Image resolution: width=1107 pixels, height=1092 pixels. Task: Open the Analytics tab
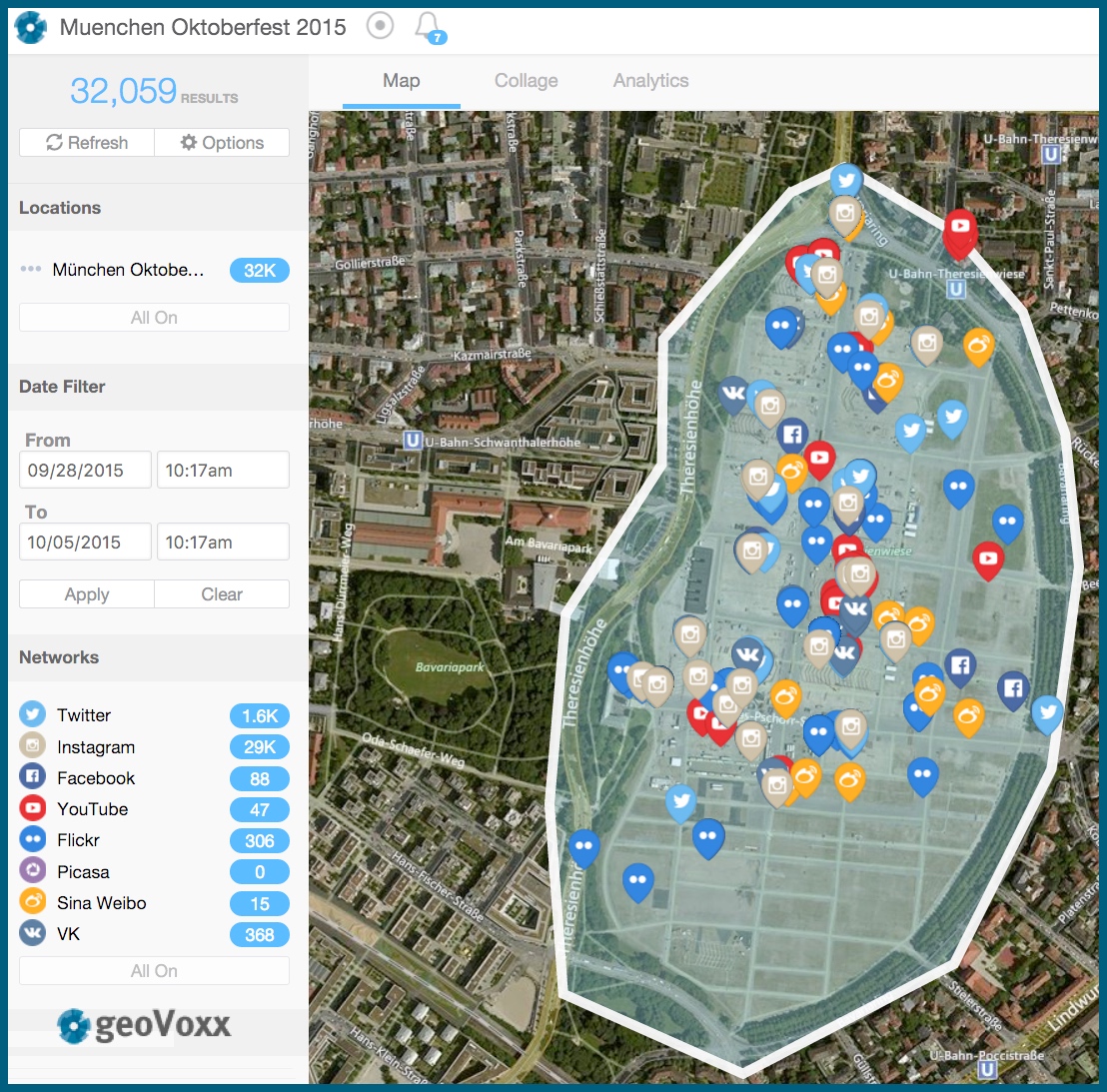pos(650,81)
